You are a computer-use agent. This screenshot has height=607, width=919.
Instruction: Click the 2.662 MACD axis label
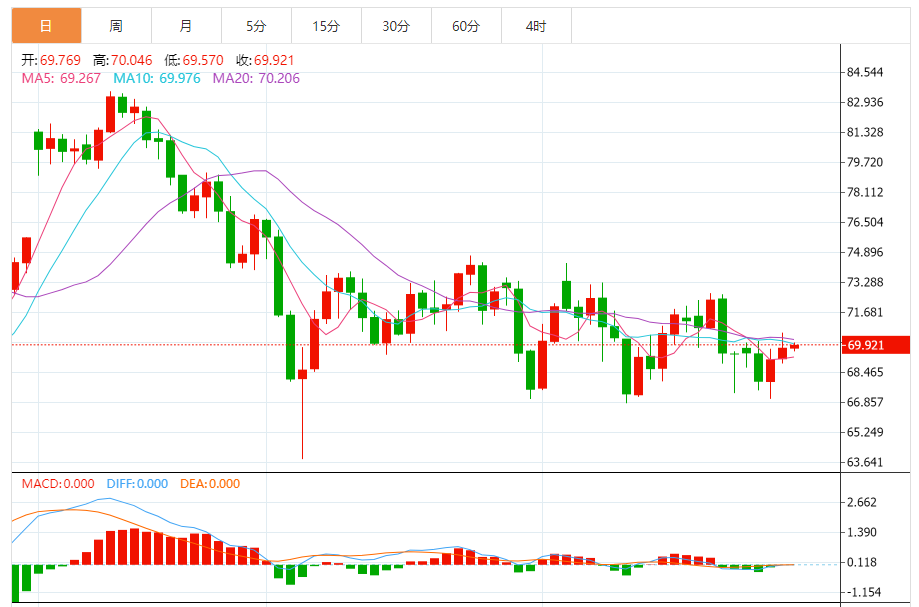862,502
